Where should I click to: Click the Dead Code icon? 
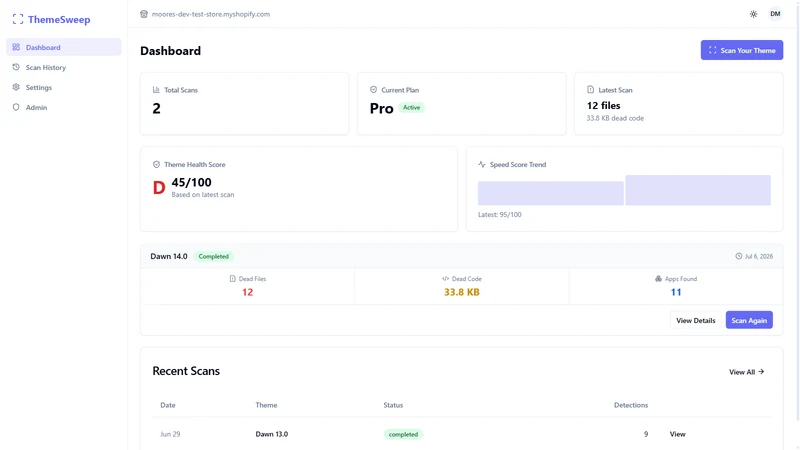tap(445, 279)
